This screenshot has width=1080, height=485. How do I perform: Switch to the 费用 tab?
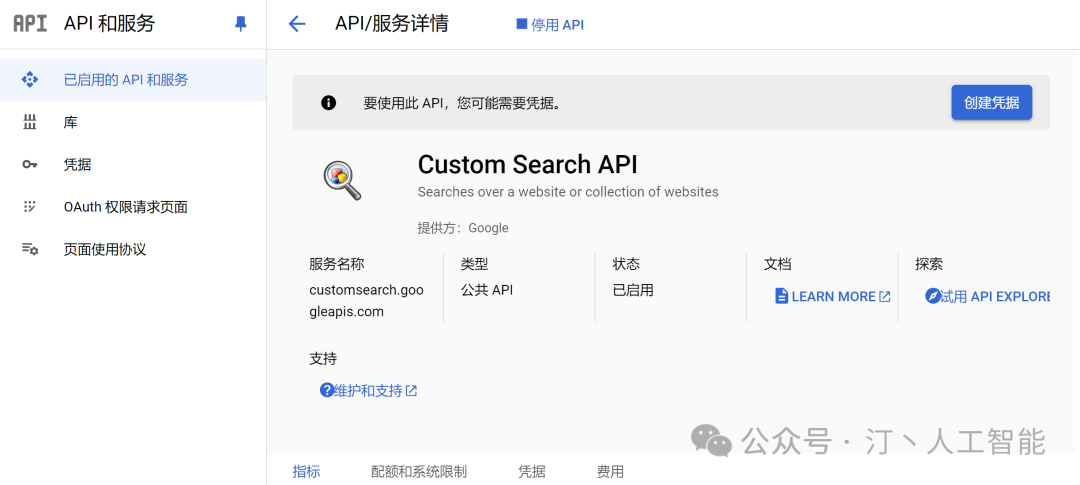[x=610, y=472]
